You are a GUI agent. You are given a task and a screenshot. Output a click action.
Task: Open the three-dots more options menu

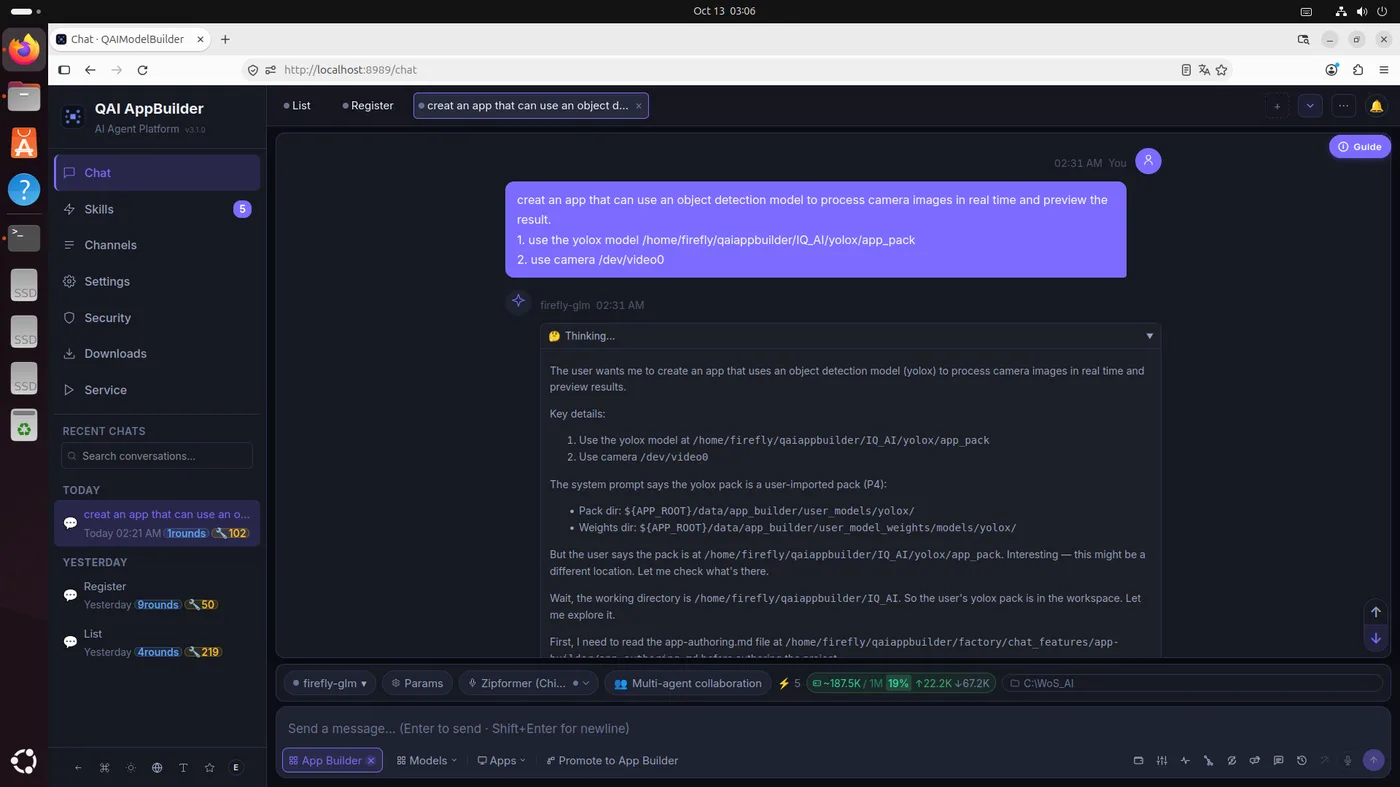(x=1344, y=106)
